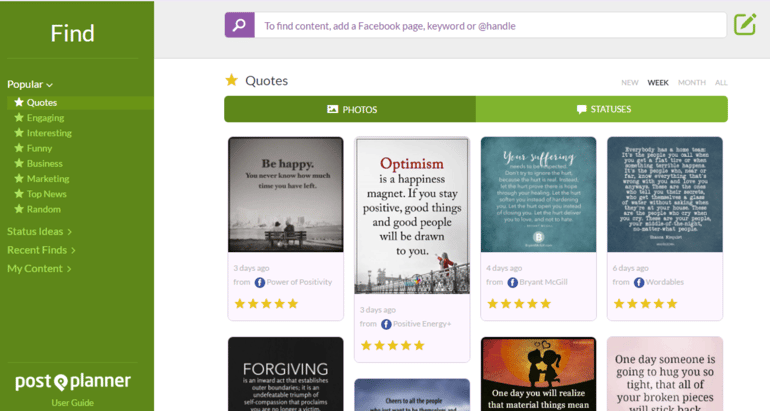Collapse the Popular section
The height and width of the screenshot is (411, 770).
[29, 84]
